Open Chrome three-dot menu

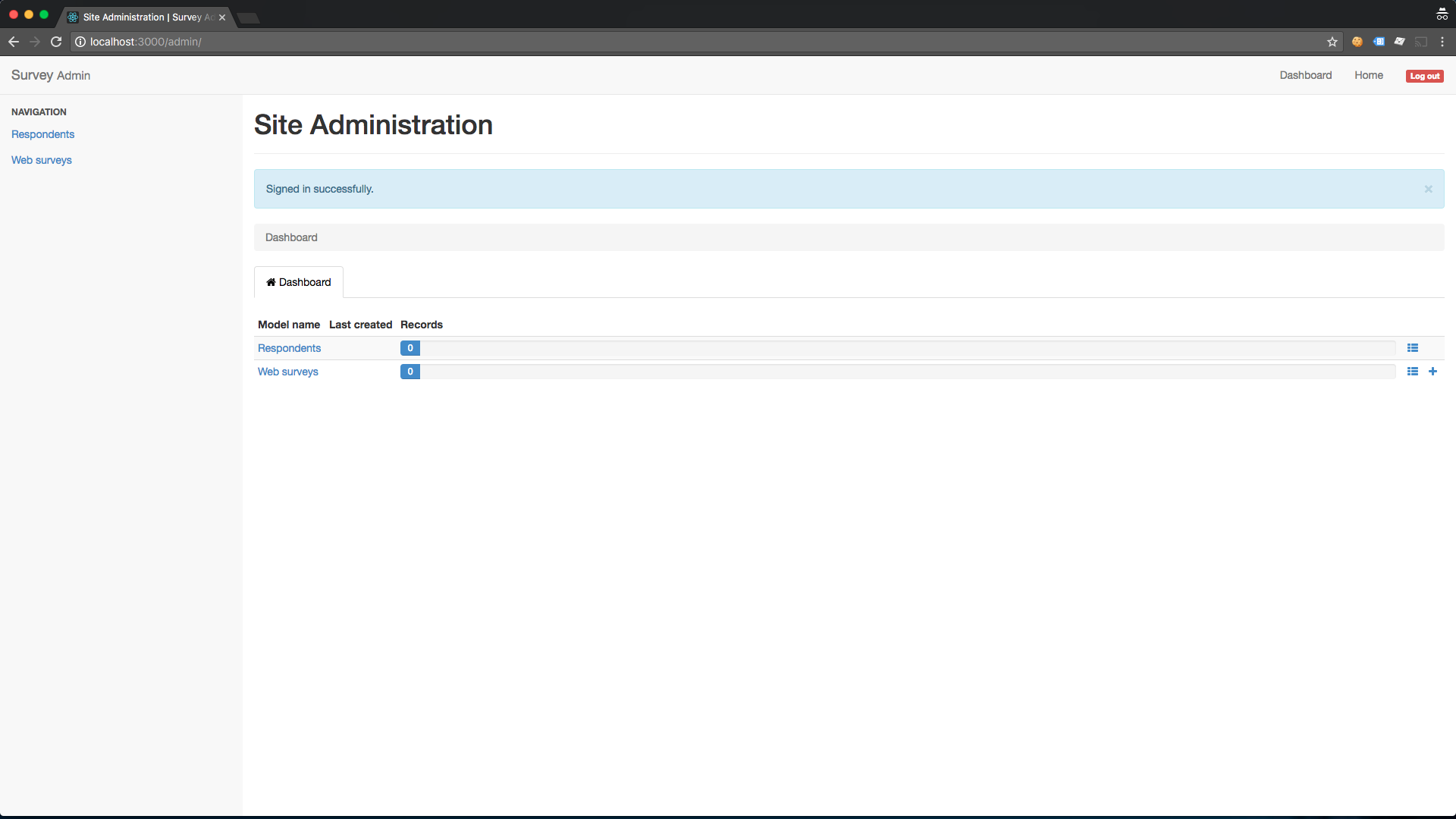pos(1442,42)
